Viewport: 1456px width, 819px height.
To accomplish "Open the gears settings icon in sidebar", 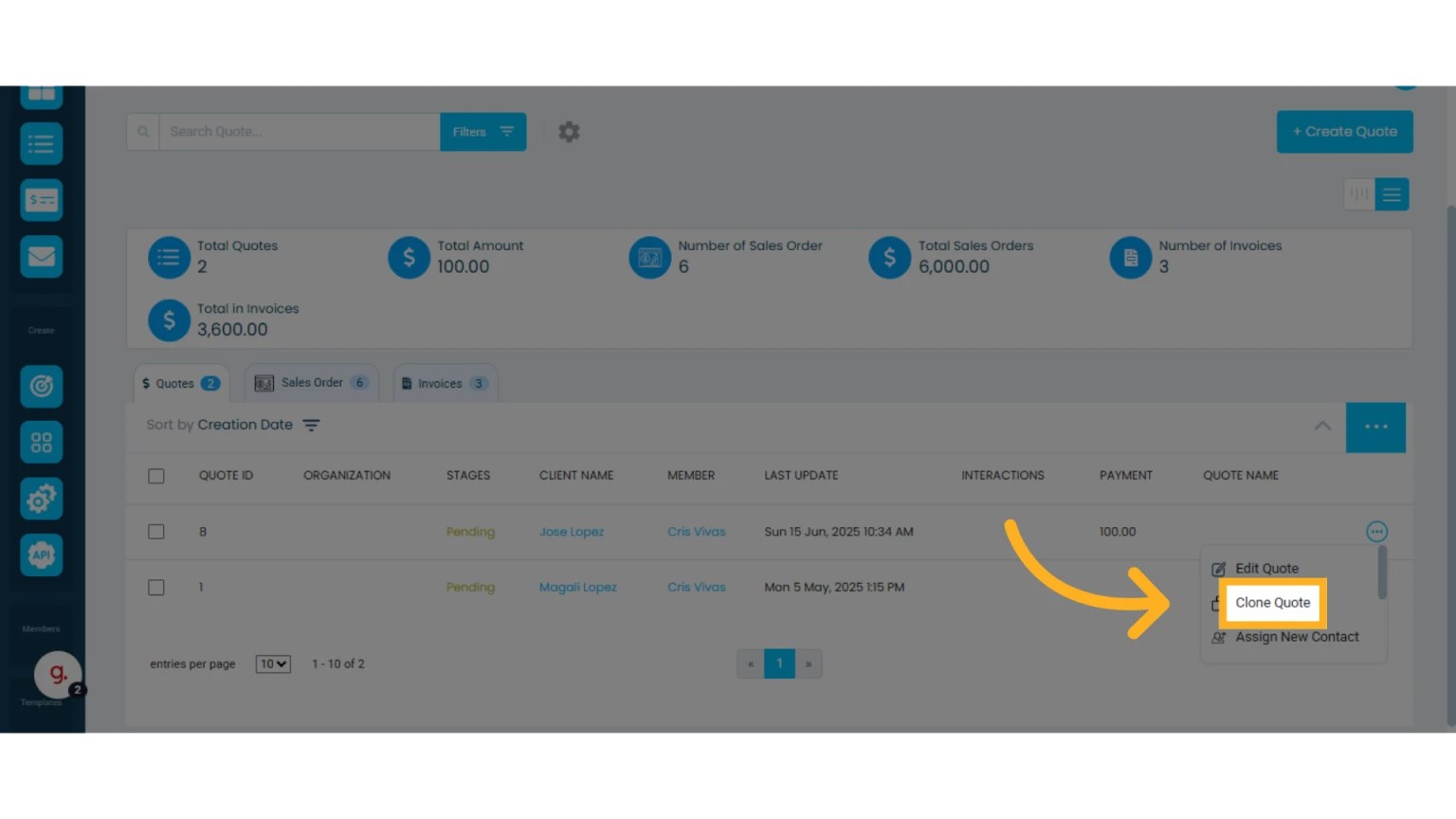I will pyautogui.click(x=42, y=499).
